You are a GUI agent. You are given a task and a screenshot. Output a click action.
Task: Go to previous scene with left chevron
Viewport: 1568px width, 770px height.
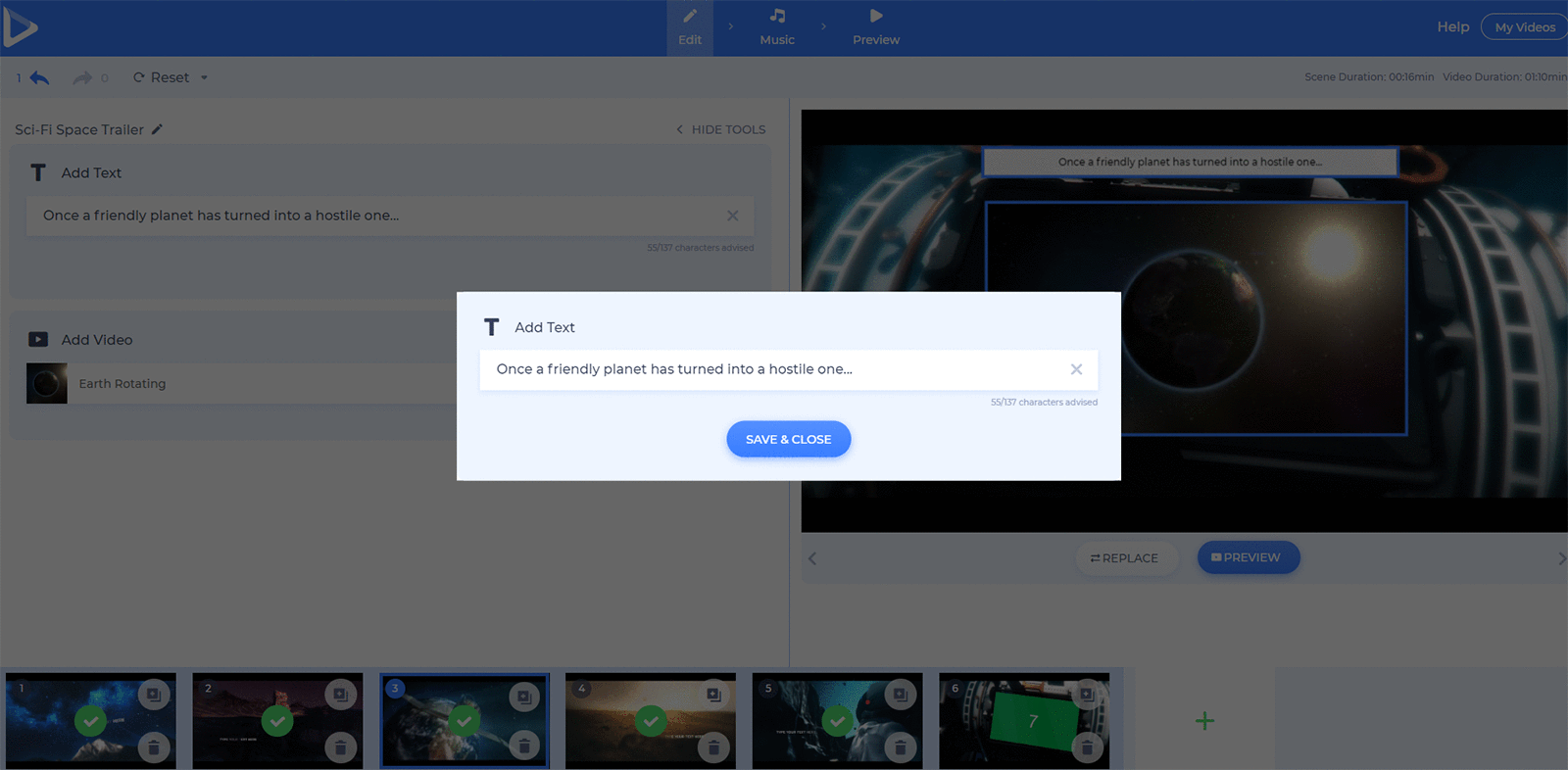(x=811, y=558)
